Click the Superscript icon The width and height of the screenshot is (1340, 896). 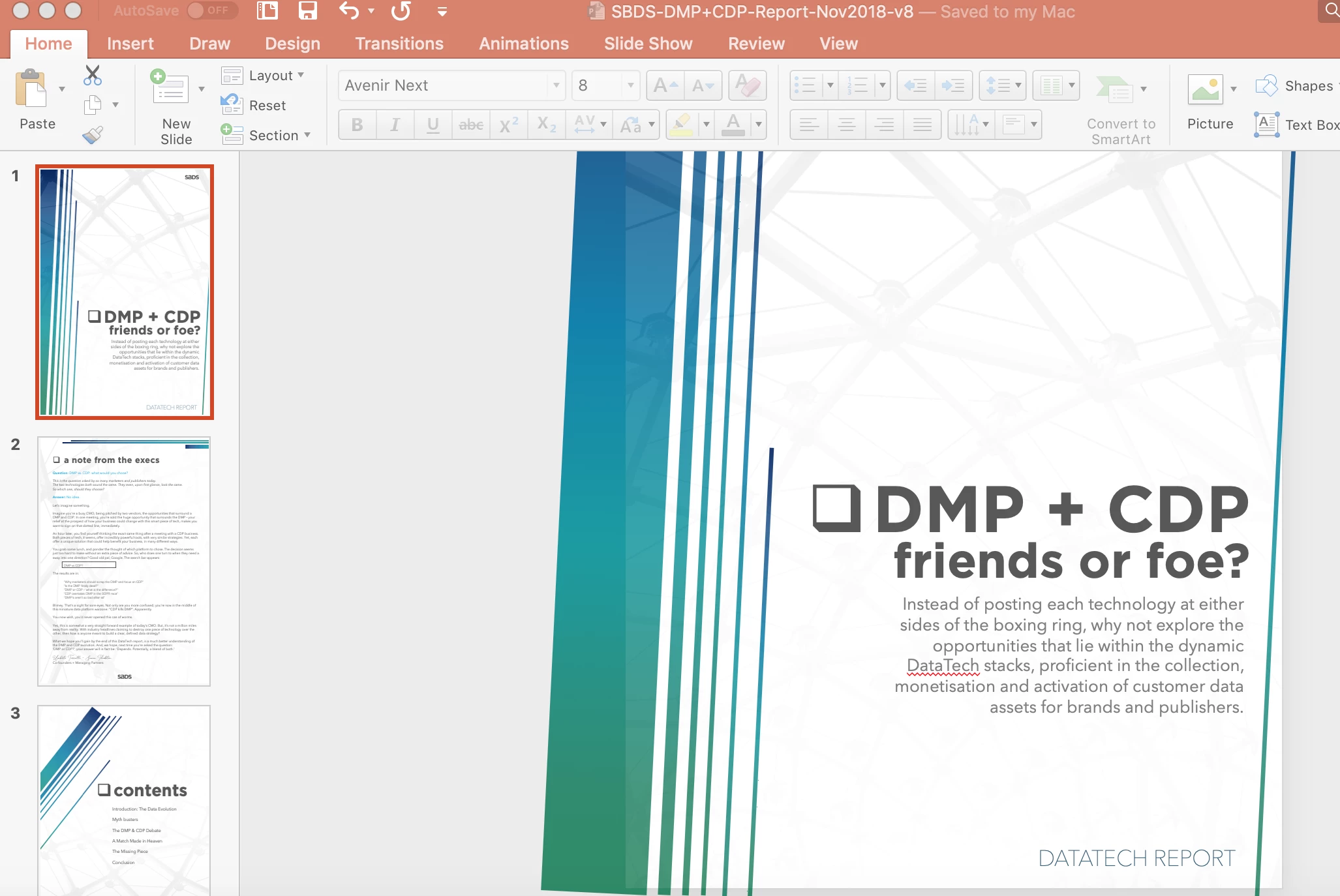[508, 125]
